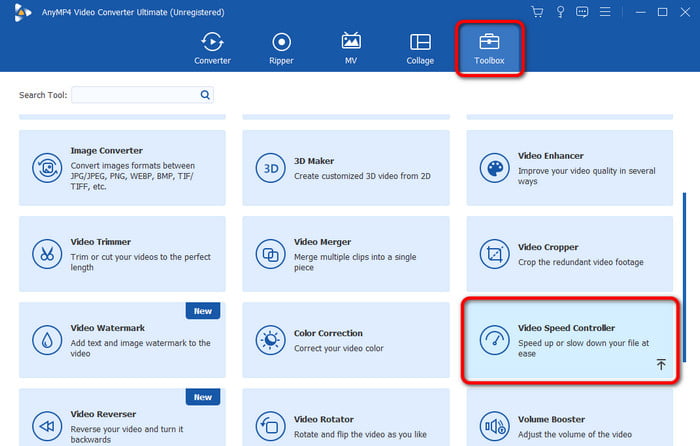This screenshot has width=700, height=446.
Task: Open the Volume Booster title
Action: [551, 419]
